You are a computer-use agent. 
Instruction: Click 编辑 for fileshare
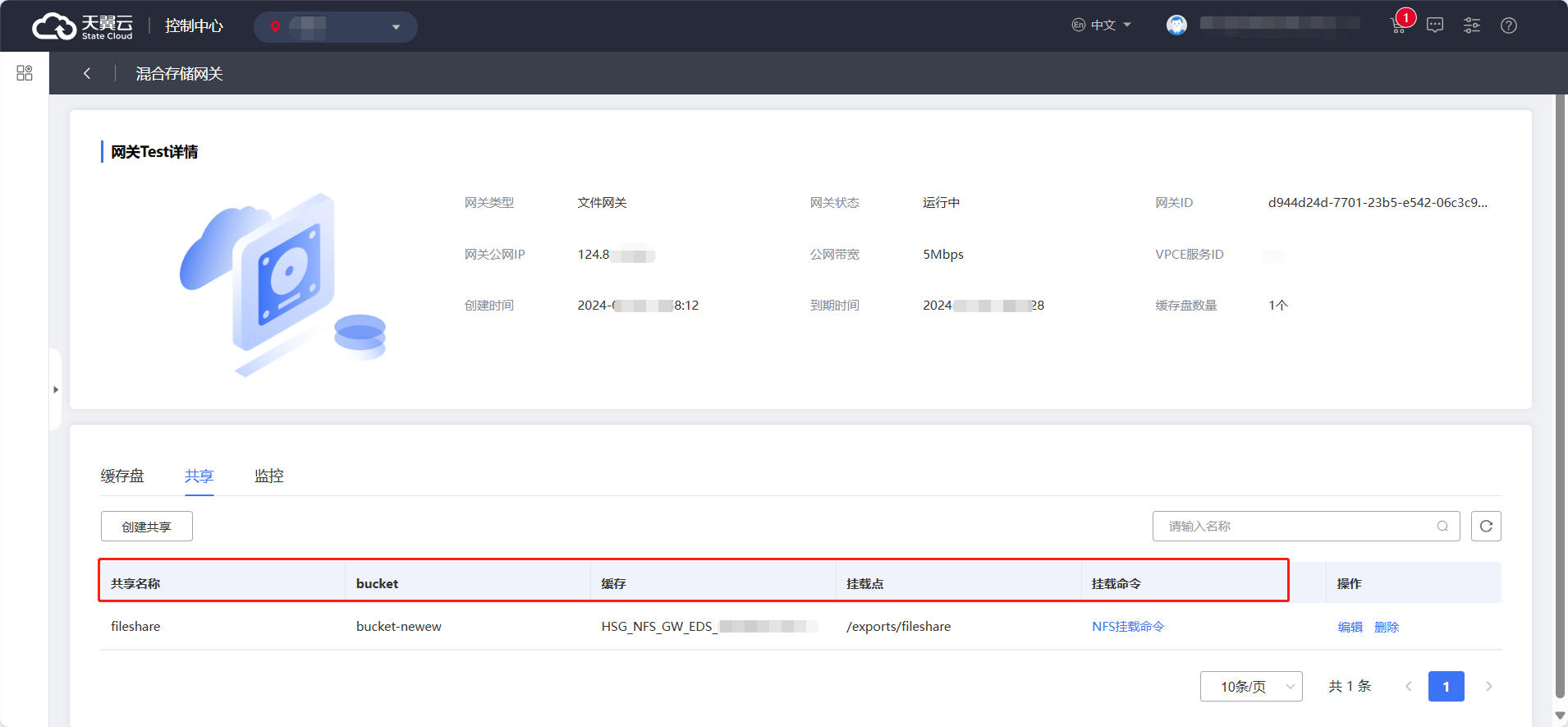(1350, 627)
